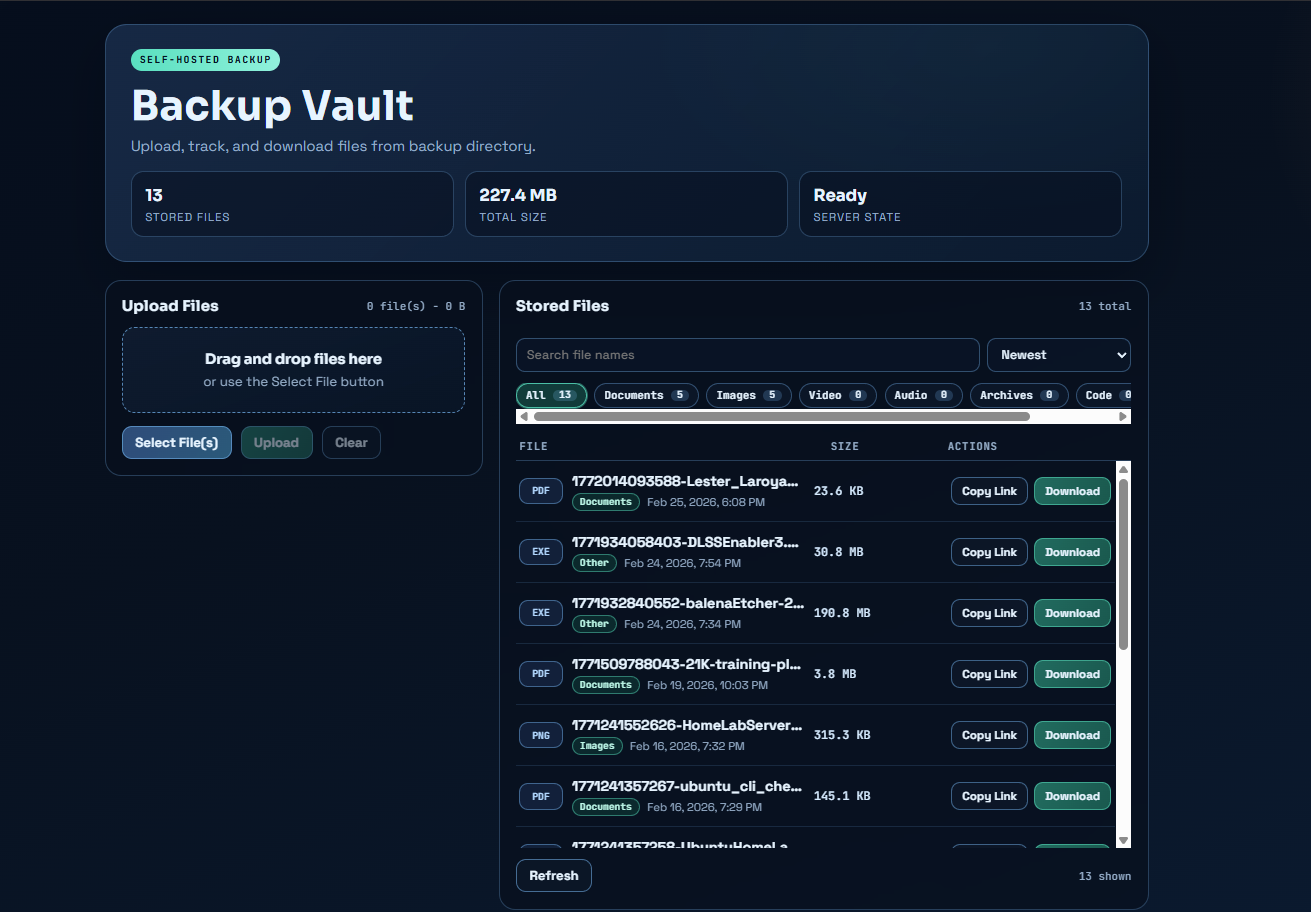Click the Other tag under the DLSSEnabler file
1311x912 pixels.
pyautogui.click(x=594, y=562)
